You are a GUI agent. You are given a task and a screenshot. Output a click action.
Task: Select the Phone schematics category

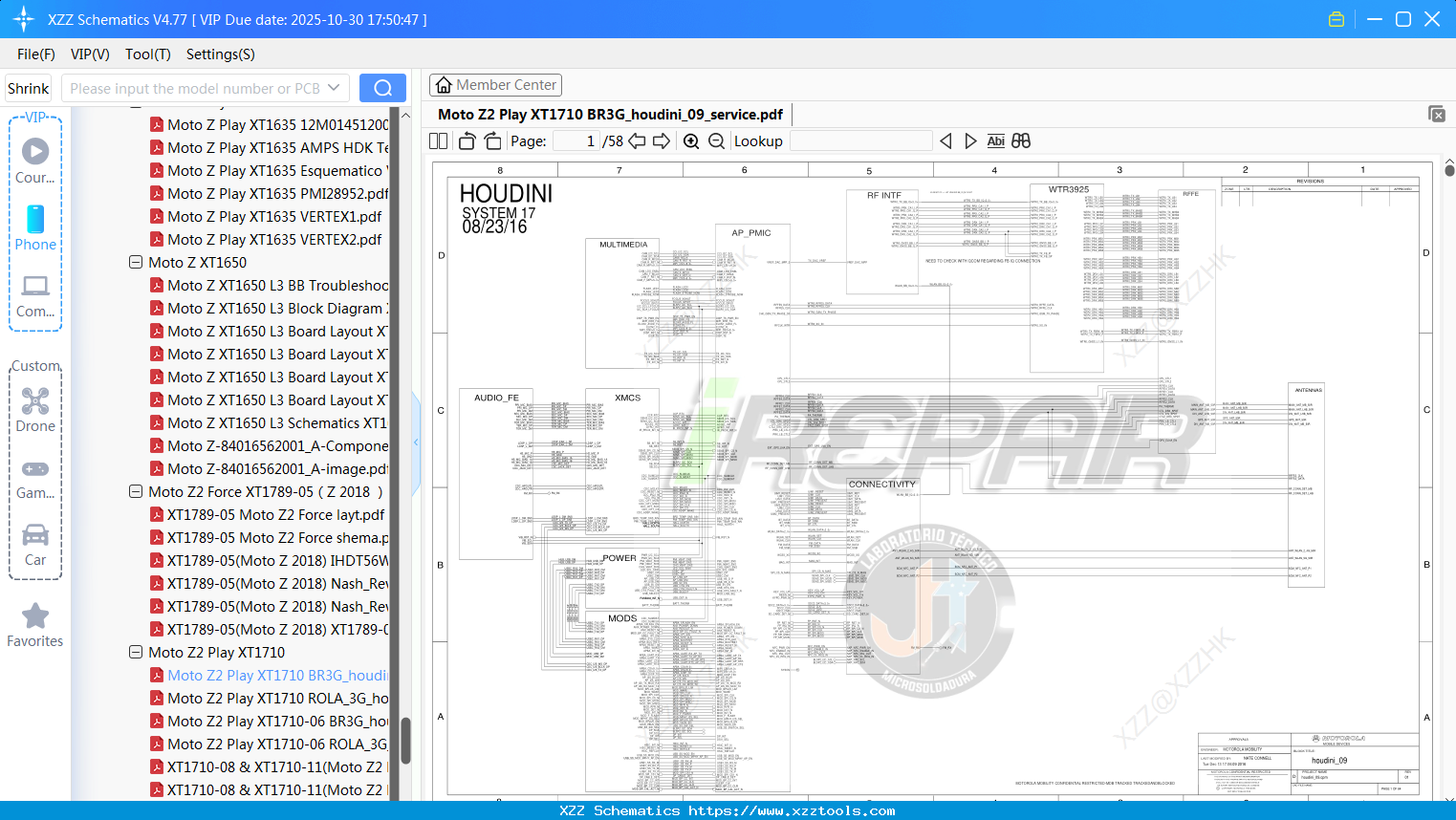tap(34, 229)
